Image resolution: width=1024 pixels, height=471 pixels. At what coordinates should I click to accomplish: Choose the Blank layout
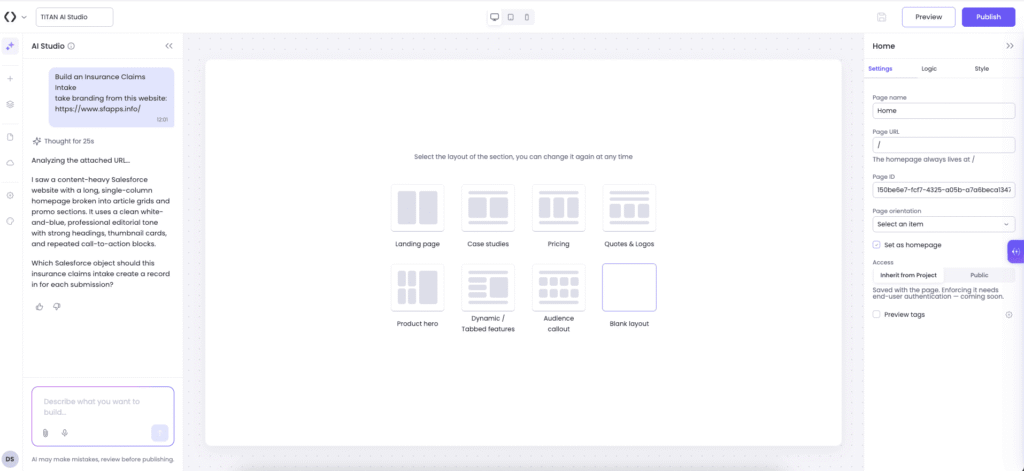[629, 287]
